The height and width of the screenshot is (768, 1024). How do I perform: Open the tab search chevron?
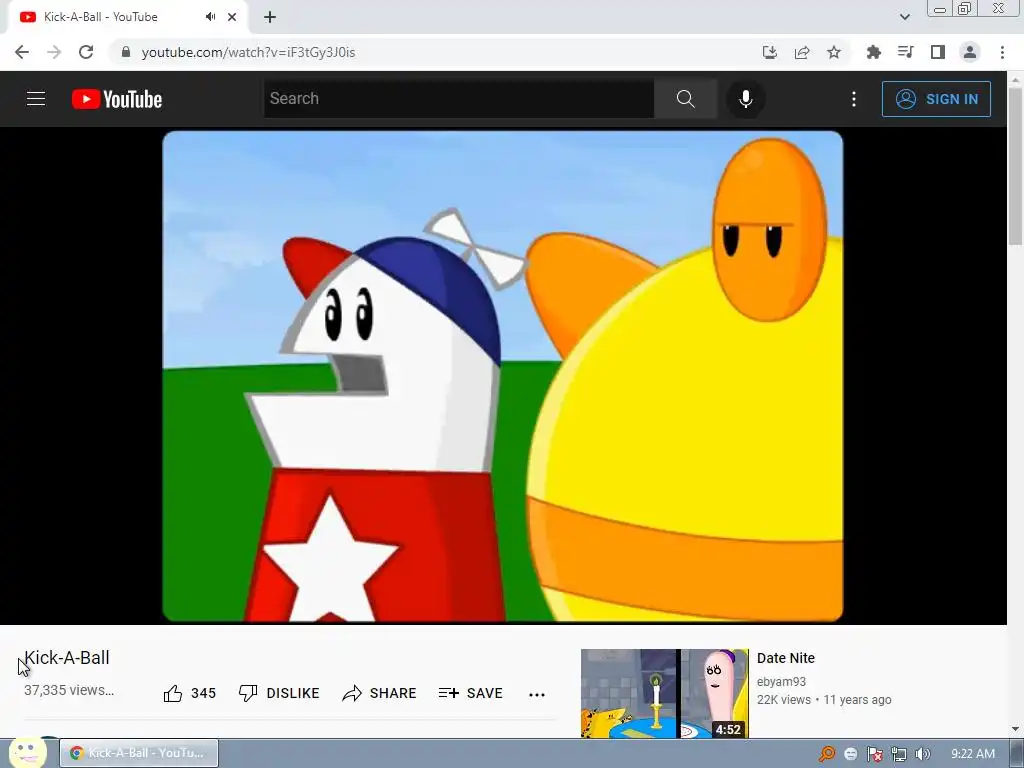(904, 17)
